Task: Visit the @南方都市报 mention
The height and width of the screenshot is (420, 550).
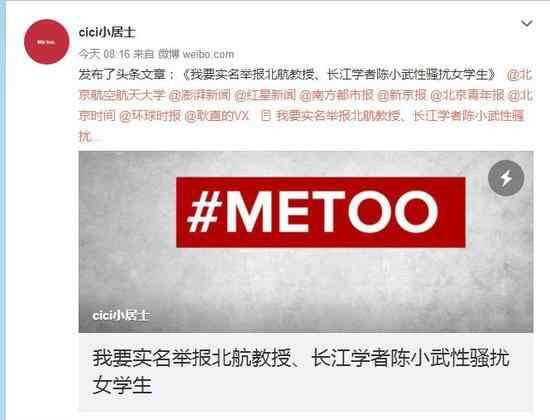Action: click(336, 95)
